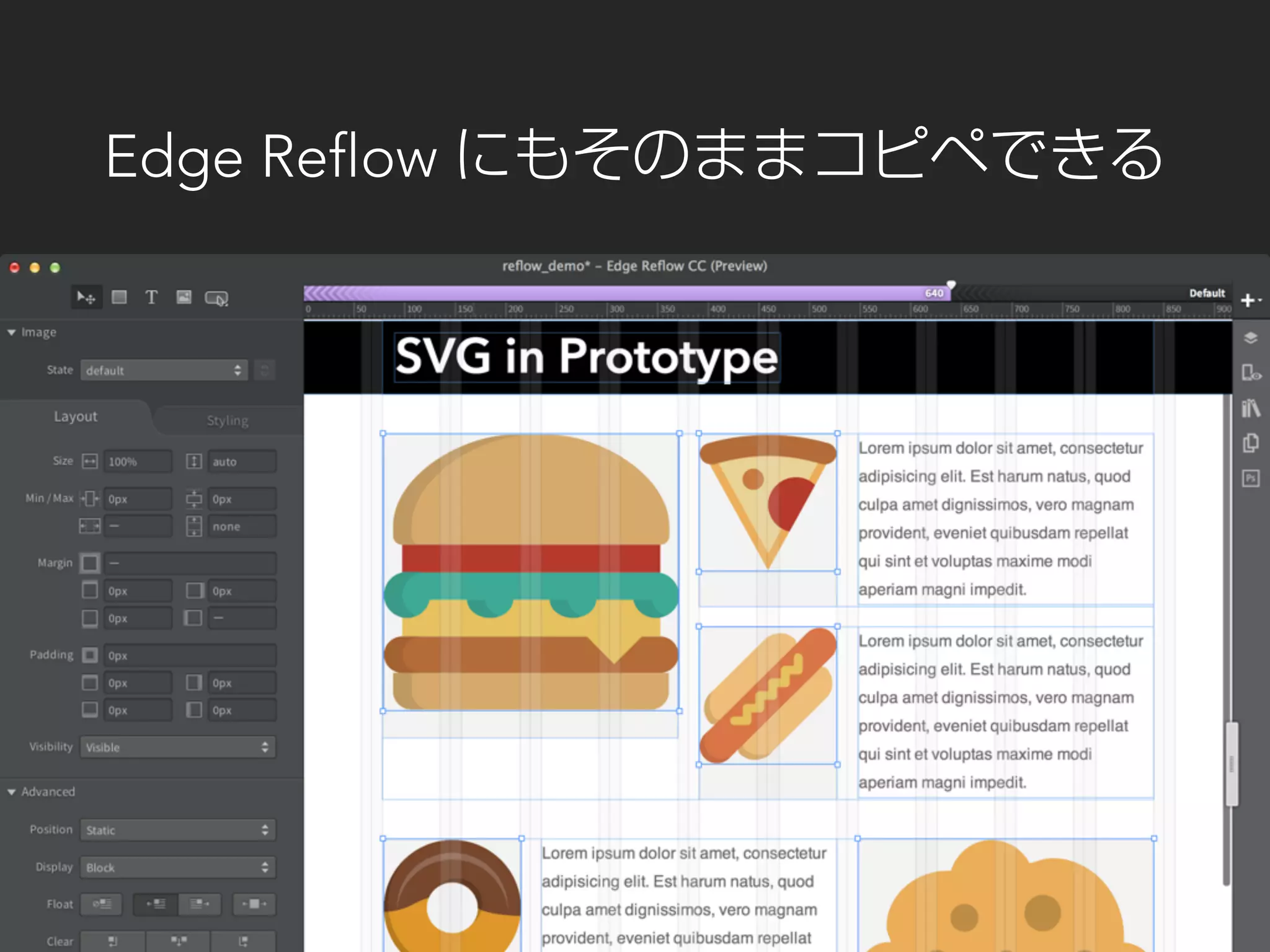Viewport: 1270px width, 952px height.
Task: Open the device preview icon
Action: (x=1251, y=373)
